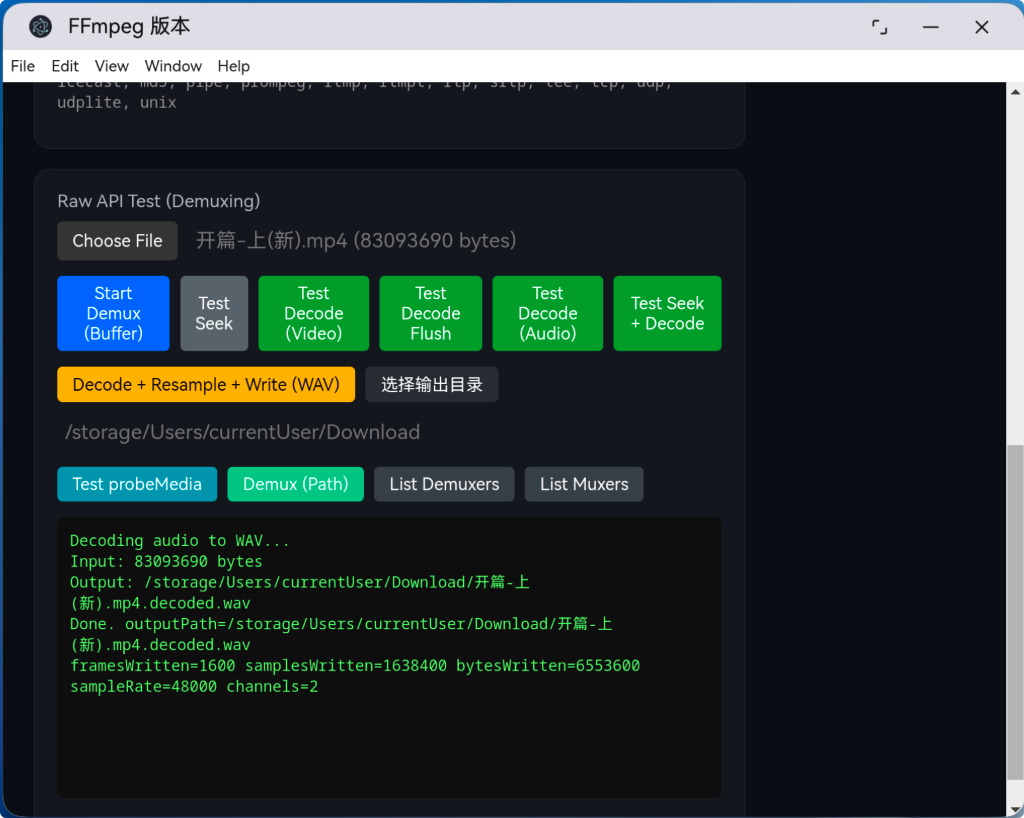The height and width of the screenshot is (818, 1024).
Task: Maximize the FFmpeg 版本 window
Action: point(880,27)
